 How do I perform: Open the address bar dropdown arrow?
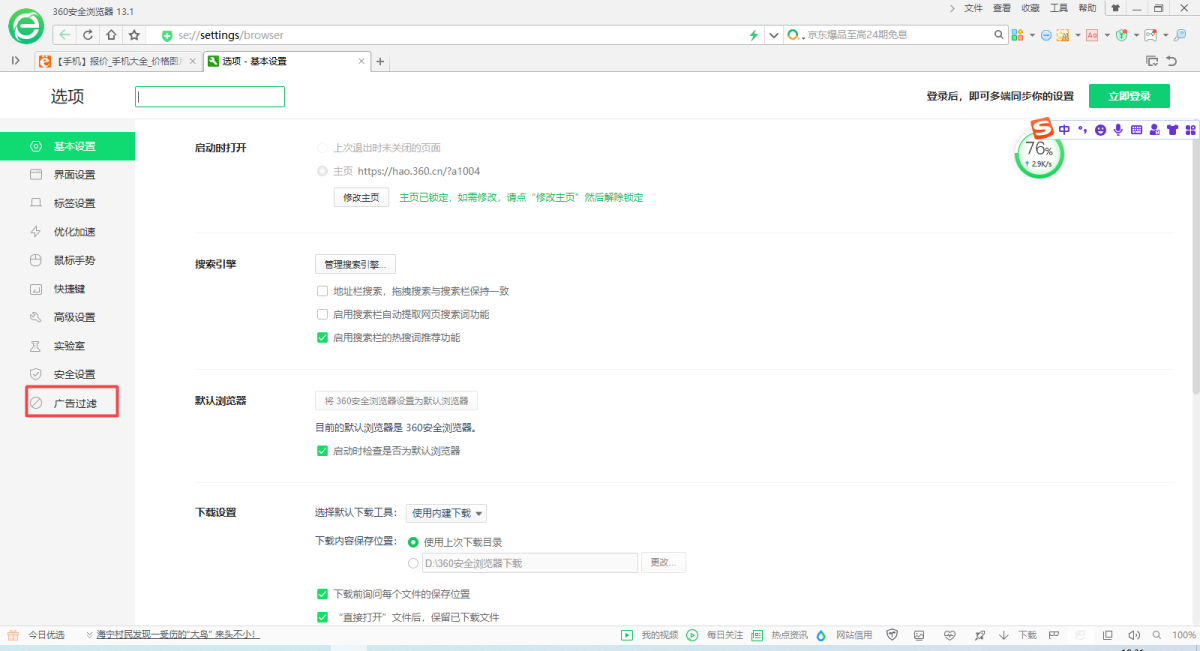(773, 35)
